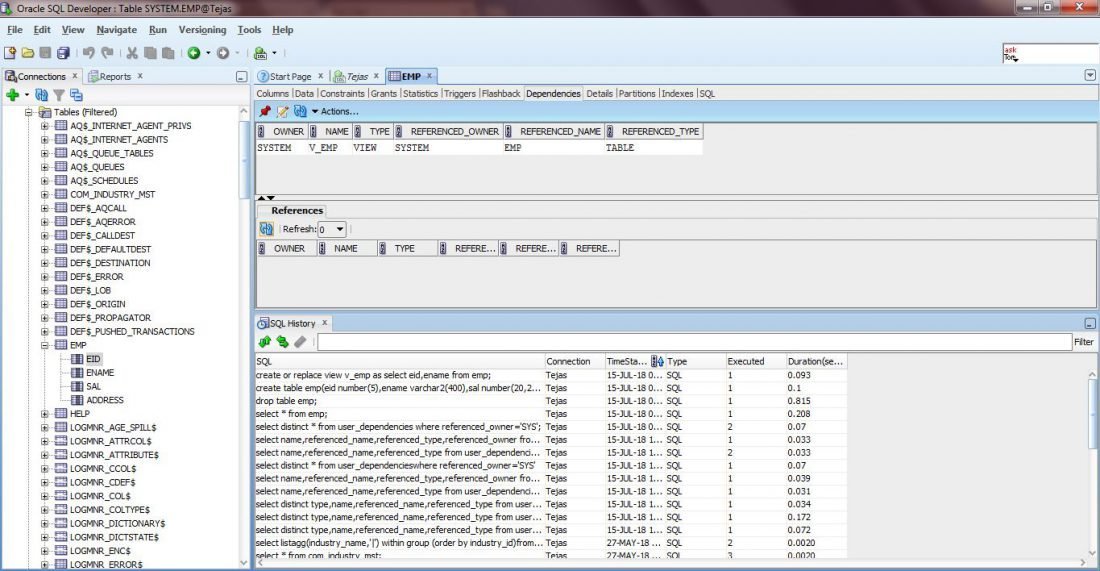Switch to the Tejas worksheet tab
Viewport: 1100px width, 571px height.
[357, 76]
